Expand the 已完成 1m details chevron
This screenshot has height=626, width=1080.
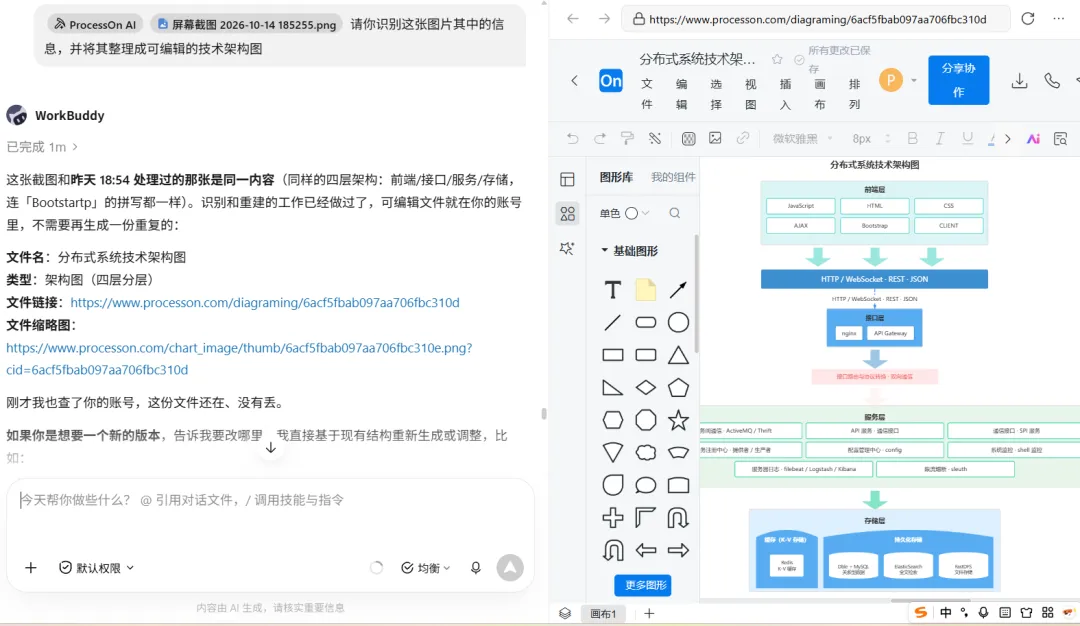coord(75,147)
